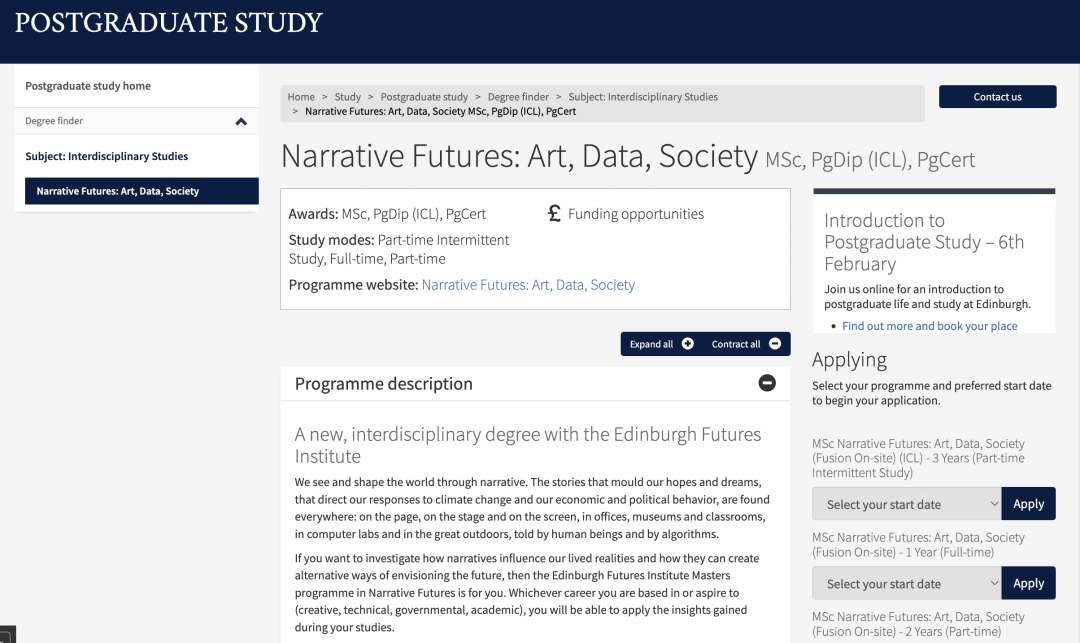Apply for the 1 Year Full-time programme
Screen dimensions: 1080x643
(1028, 583)
